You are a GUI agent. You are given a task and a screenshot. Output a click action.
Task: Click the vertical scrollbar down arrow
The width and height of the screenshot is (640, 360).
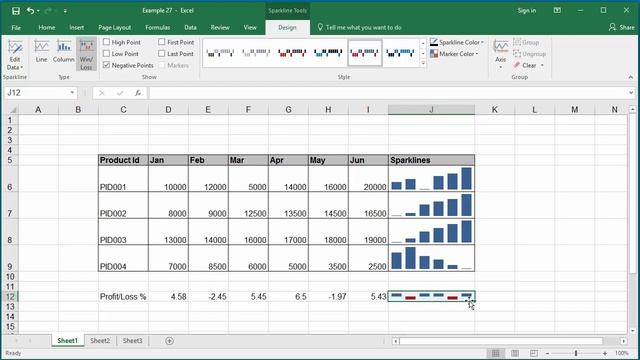(x=632, y=331)
